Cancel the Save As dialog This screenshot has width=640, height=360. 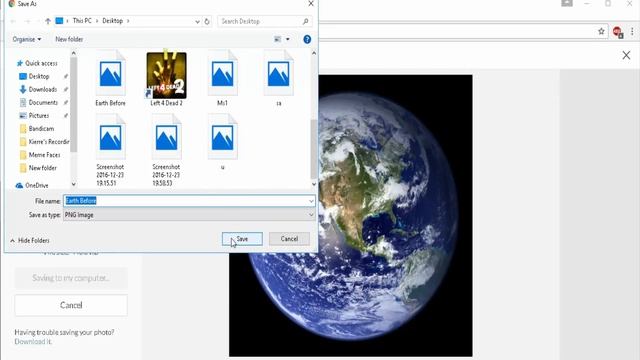tap(289, 239)
